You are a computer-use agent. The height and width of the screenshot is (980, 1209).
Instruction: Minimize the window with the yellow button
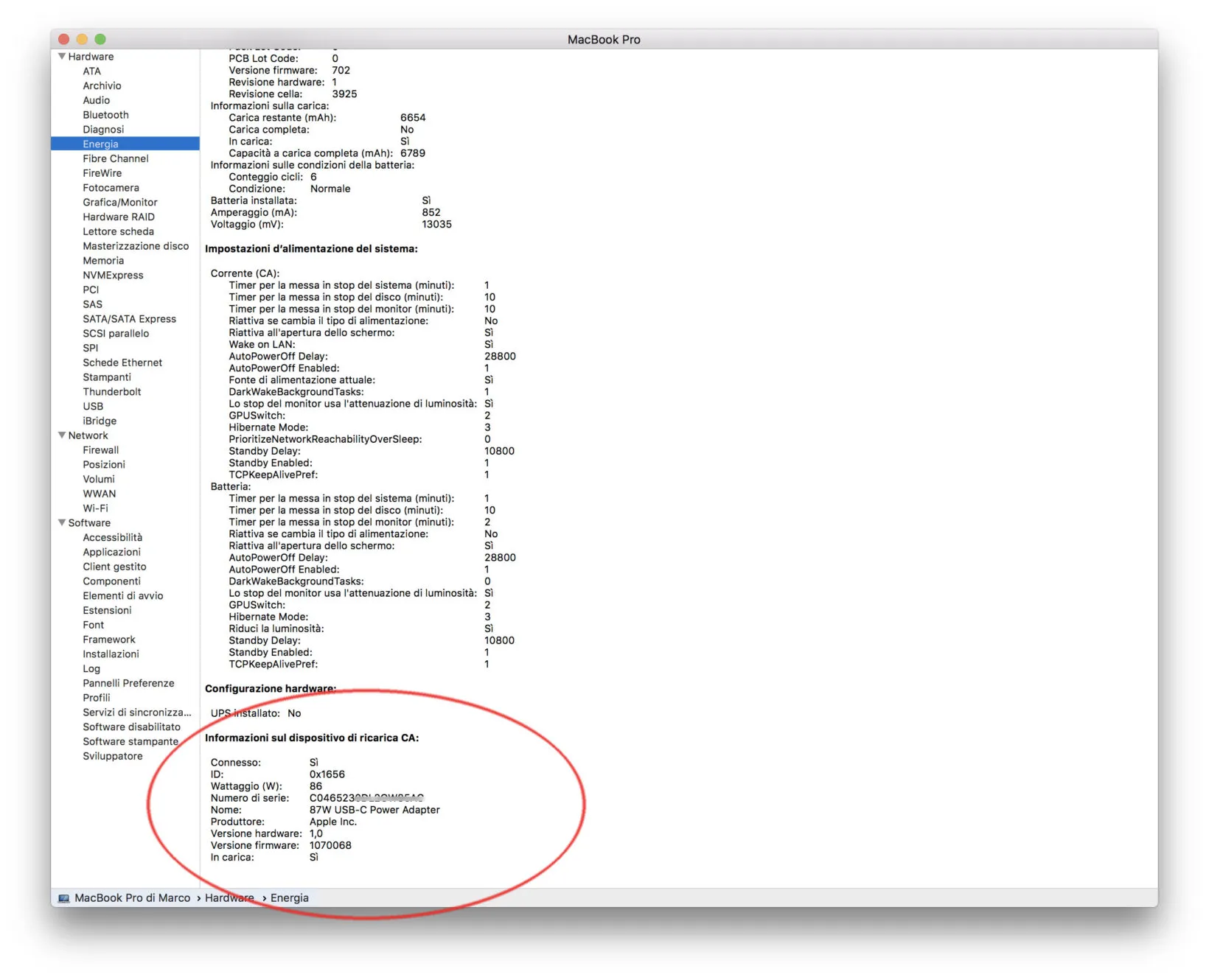pos(82,39)
